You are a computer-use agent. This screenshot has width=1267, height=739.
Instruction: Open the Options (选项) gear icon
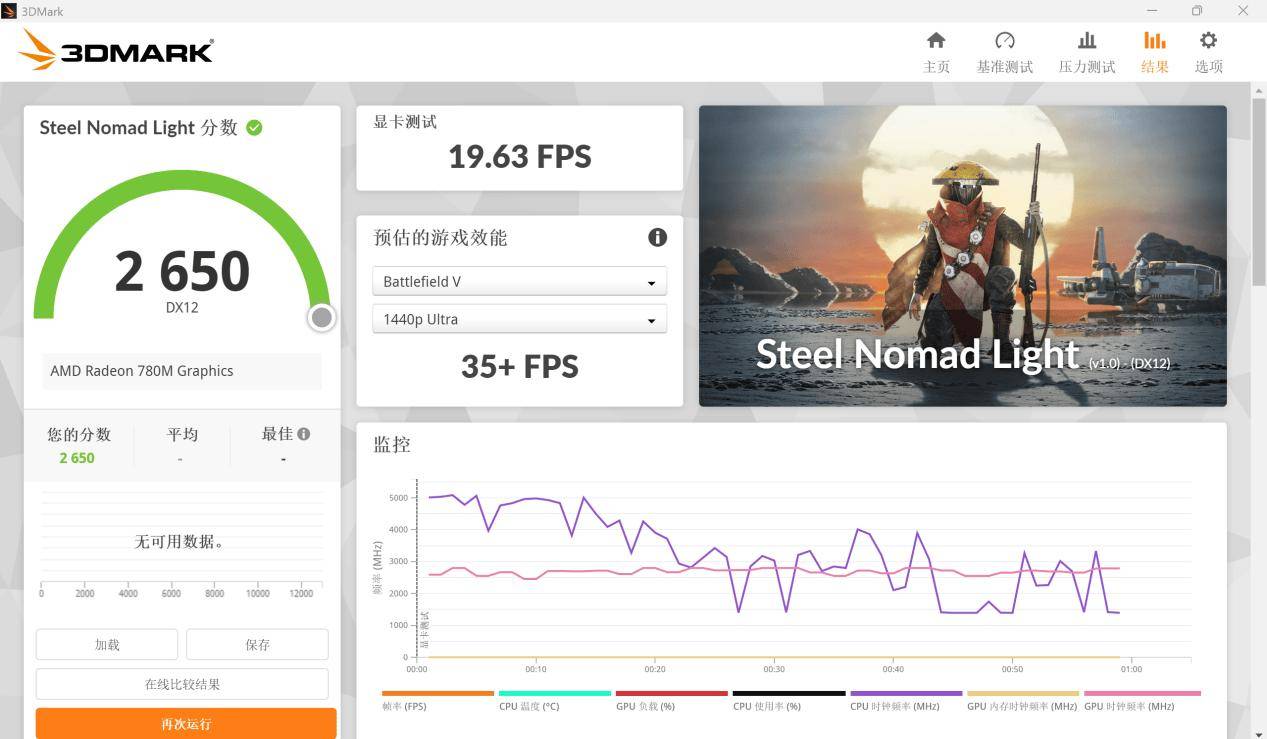1208,41
